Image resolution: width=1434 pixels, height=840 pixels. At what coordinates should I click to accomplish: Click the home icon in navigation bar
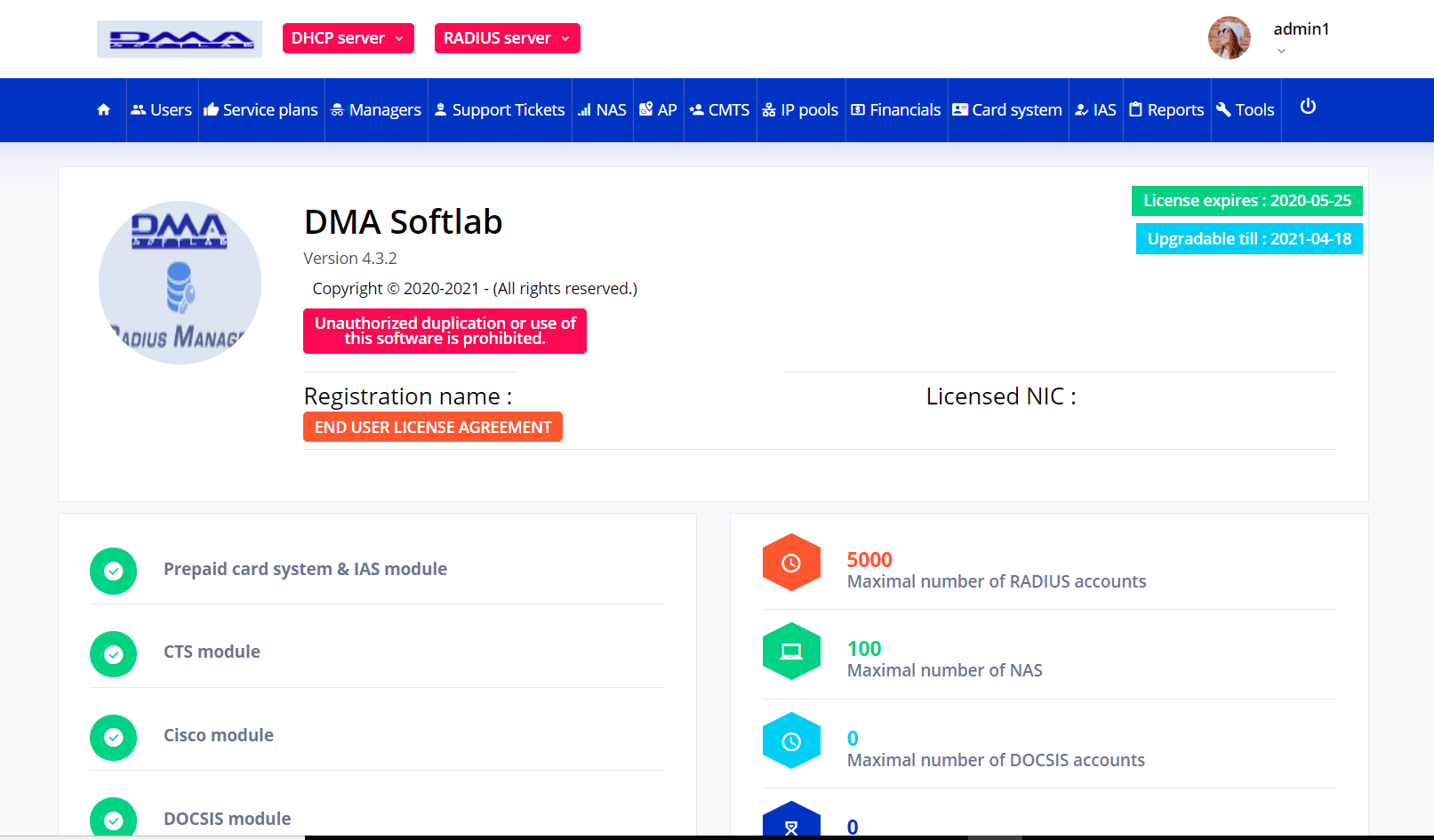click(103, 109)
